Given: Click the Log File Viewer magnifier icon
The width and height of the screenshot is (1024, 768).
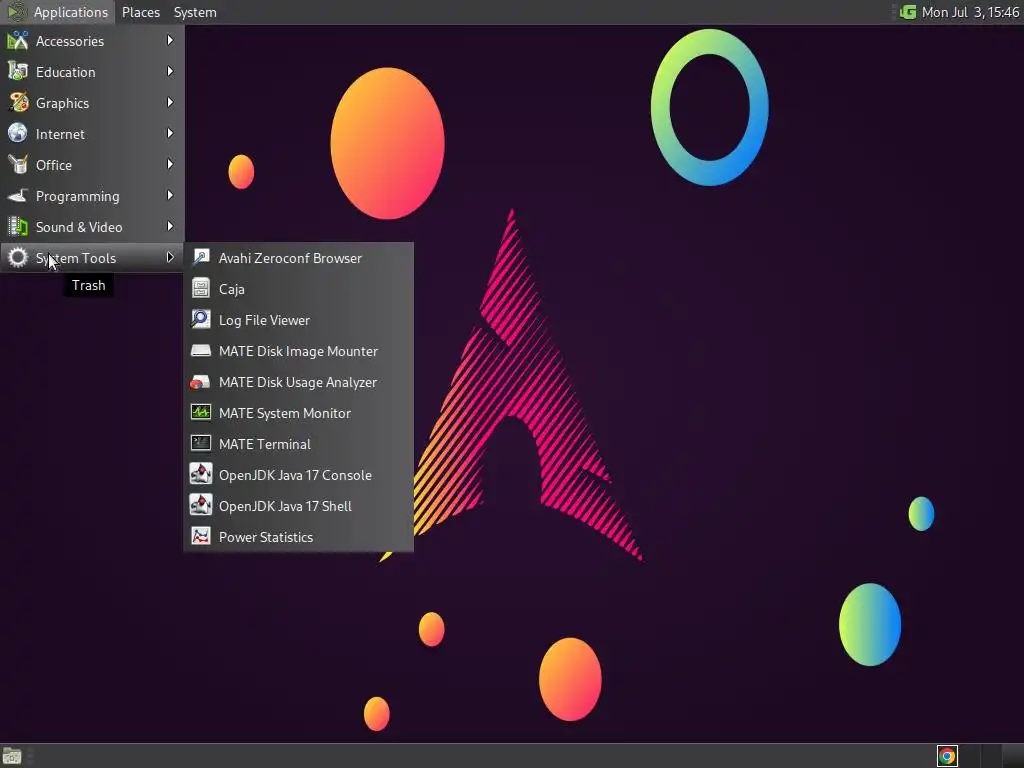Looking at the screenshot, I should (200, 320).
